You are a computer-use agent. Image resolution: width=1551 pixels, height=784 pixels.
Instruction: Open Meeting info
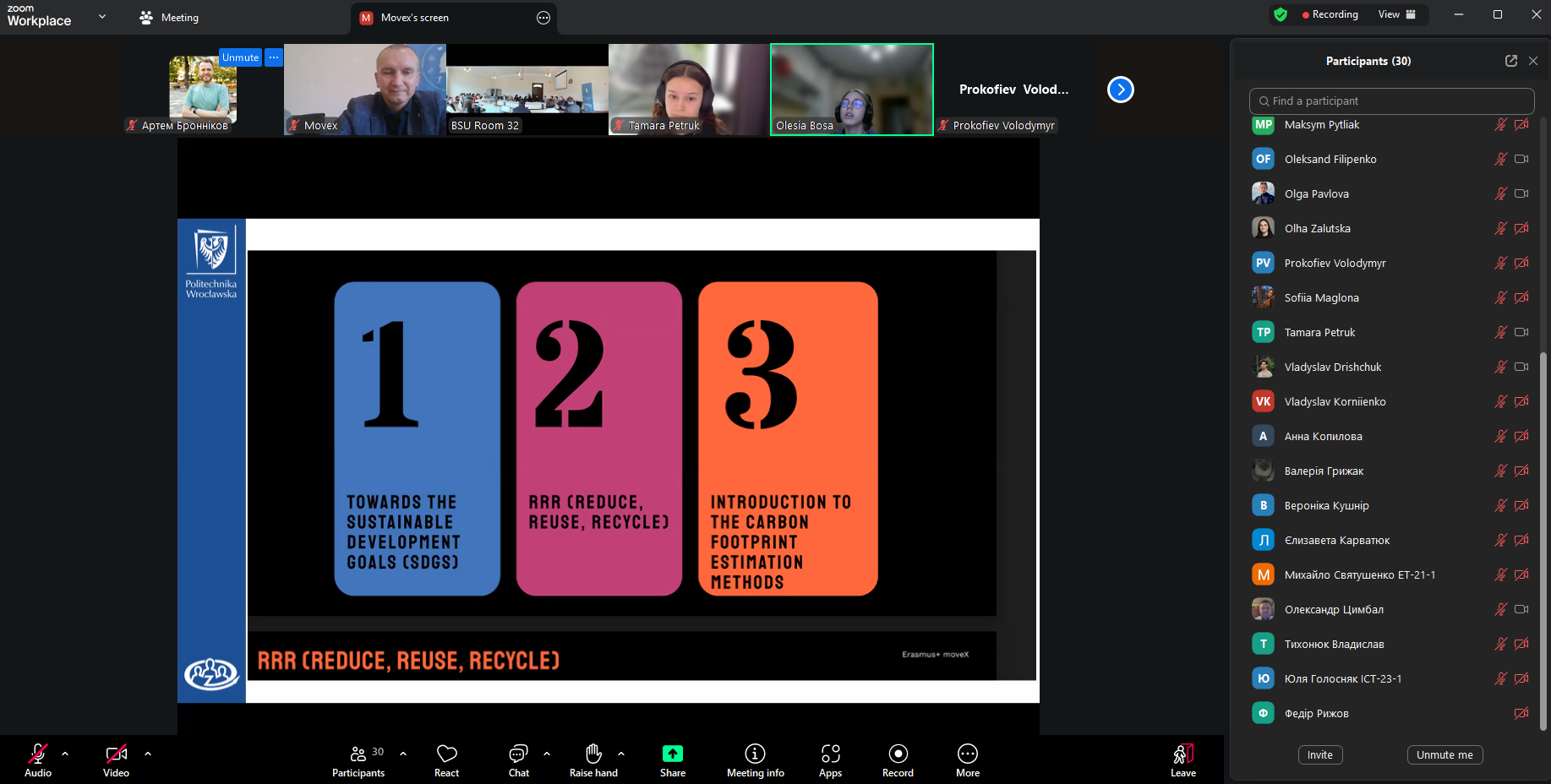(755, 759)
